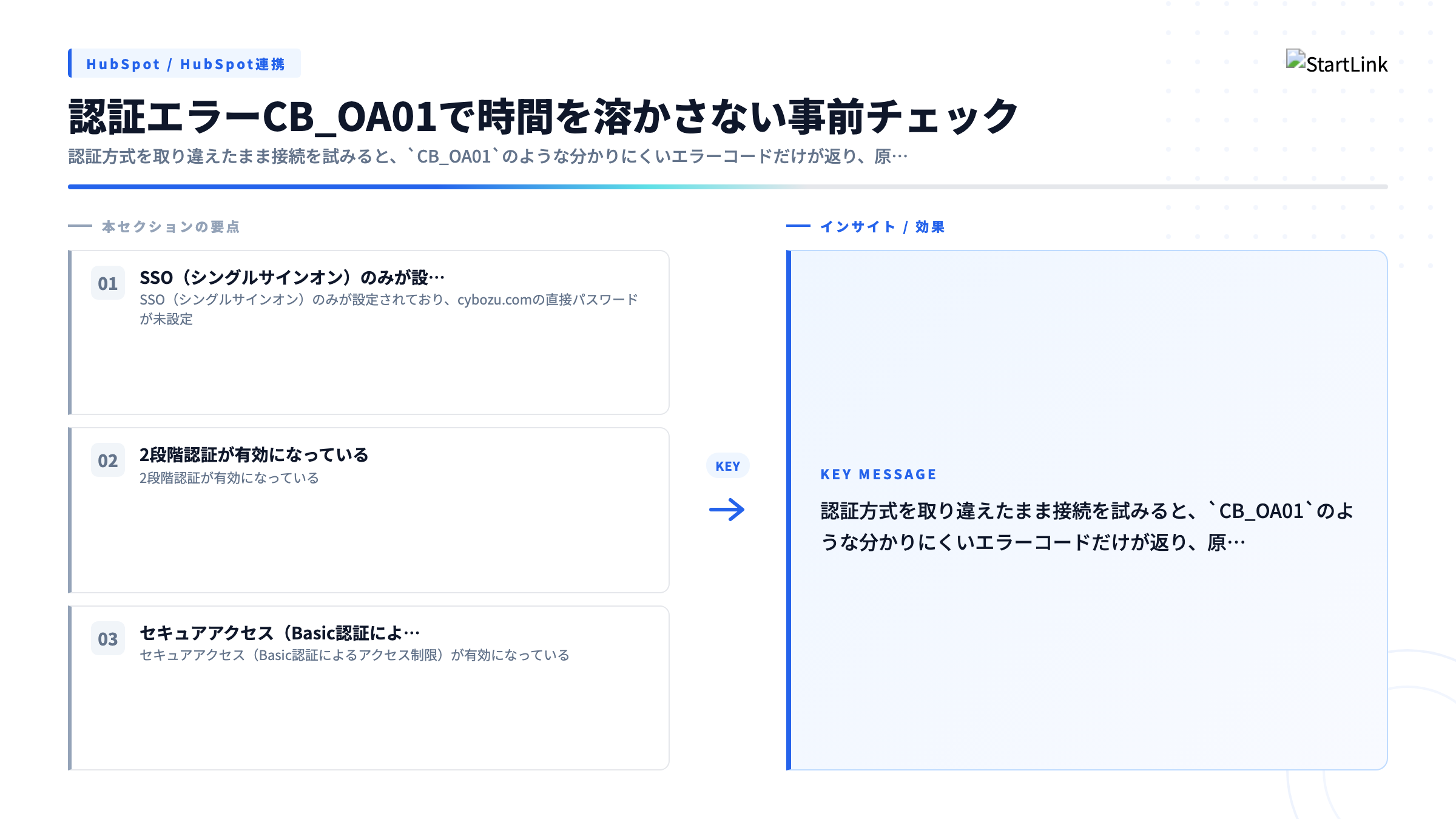Click the 本セクションの要点 section label
1456x819 pixels.
pos(170,227)
